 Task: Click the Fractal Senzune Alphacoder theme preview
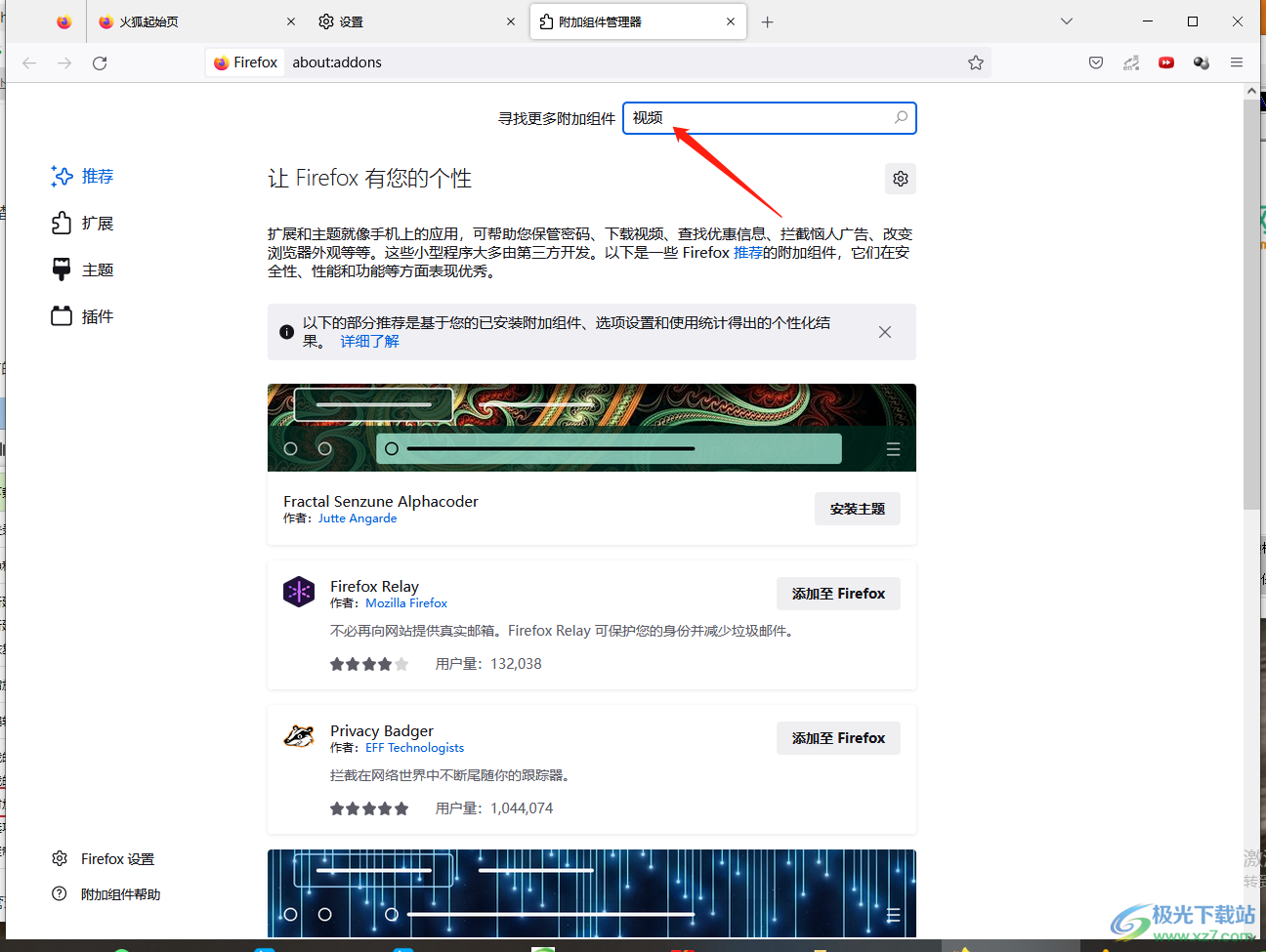592,428
